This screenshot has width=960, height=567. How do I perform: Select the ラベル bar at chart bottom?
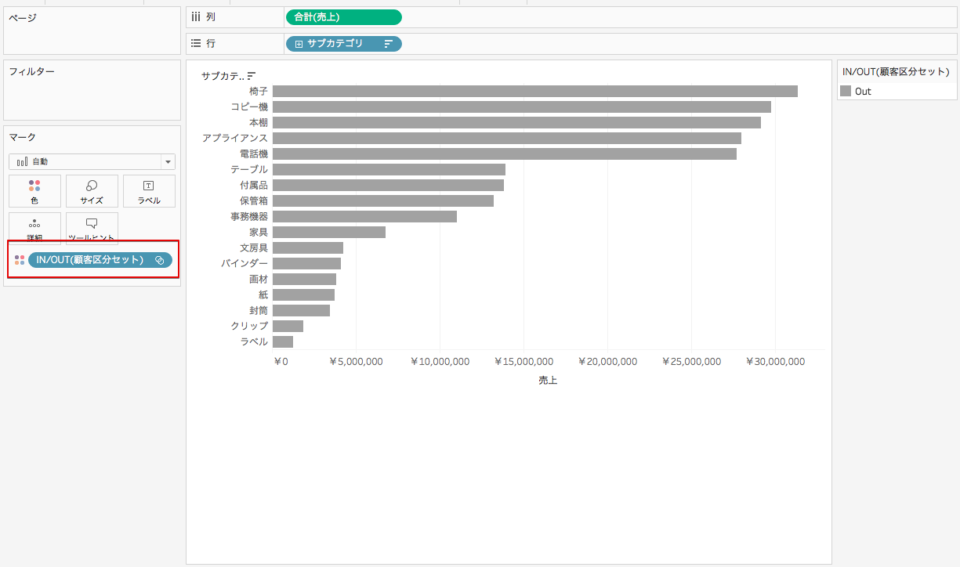tap(283, 342)
